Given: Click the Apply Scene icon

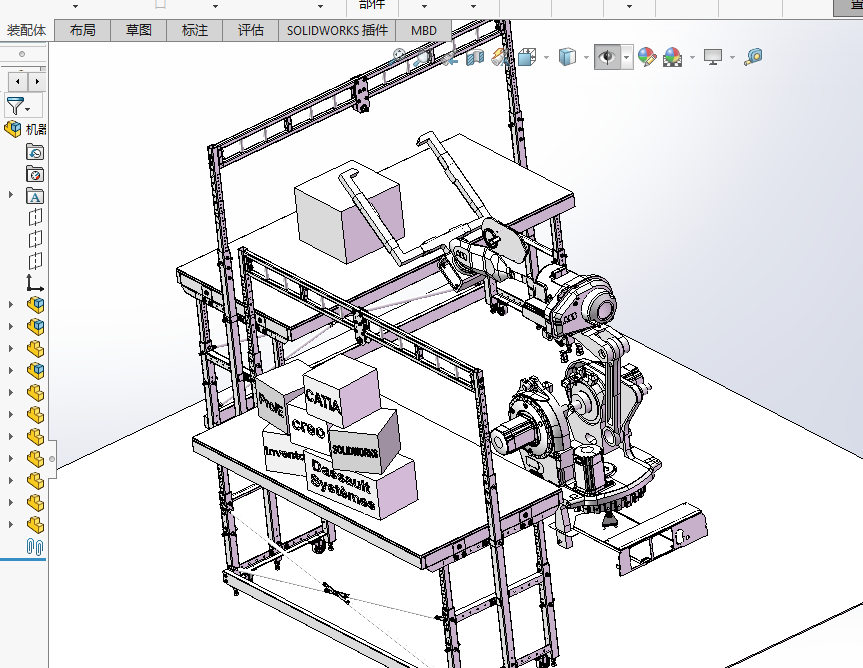Looking at the screenshot, I should coord(673,58).
